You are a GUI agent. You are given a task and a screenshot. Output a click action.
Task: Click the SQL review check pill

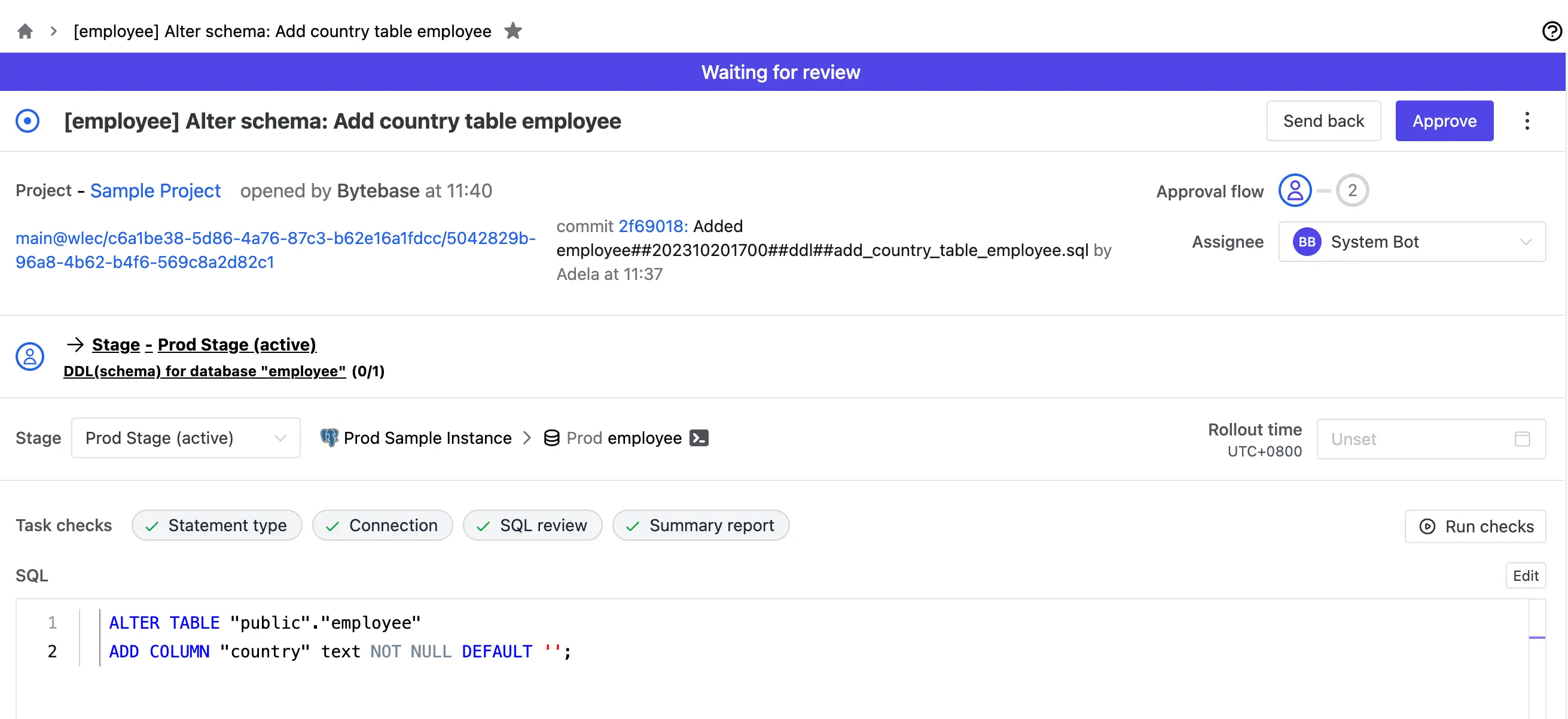pos(533,525)
